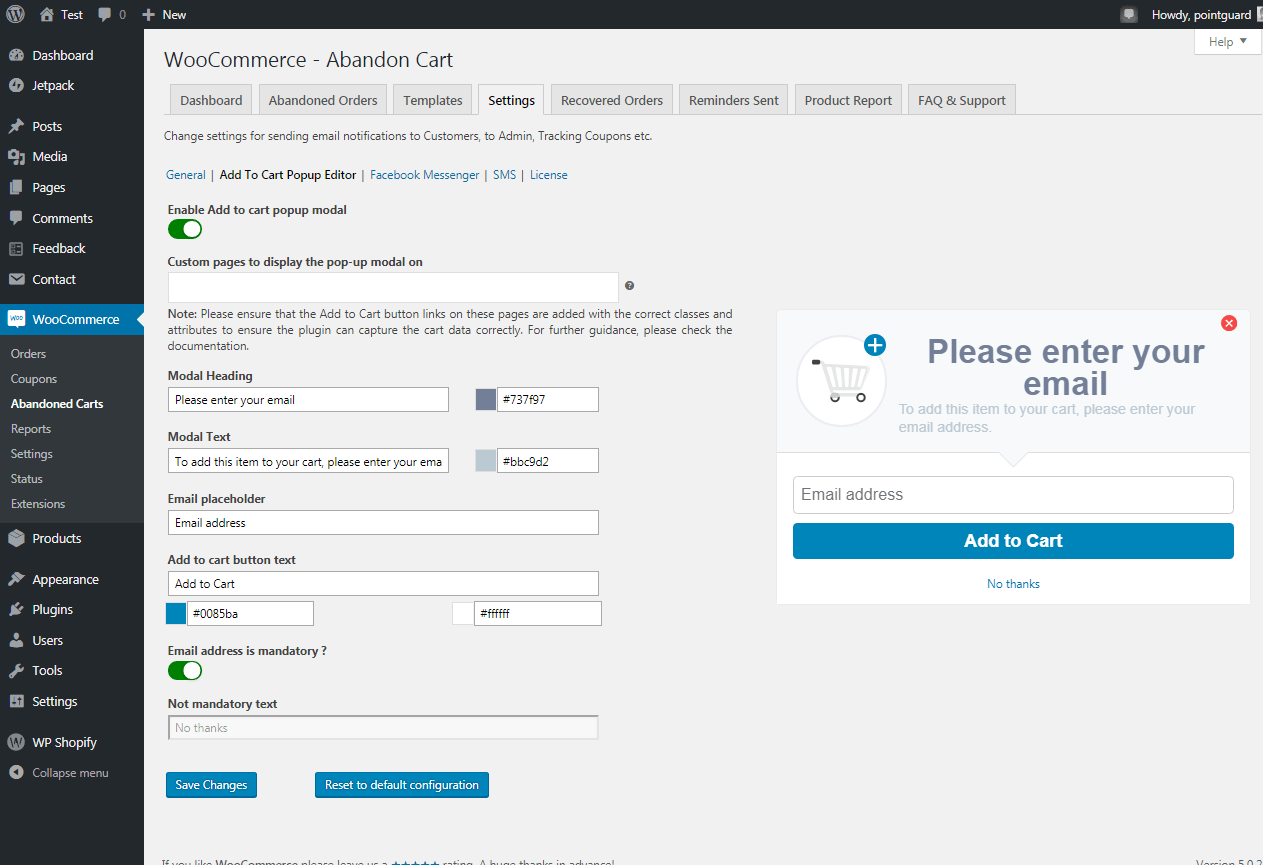Collapse the admin sidebar menu
The height and width of the screenshot is (865, 1263).
pyautogui.click(x=72, y=773)
